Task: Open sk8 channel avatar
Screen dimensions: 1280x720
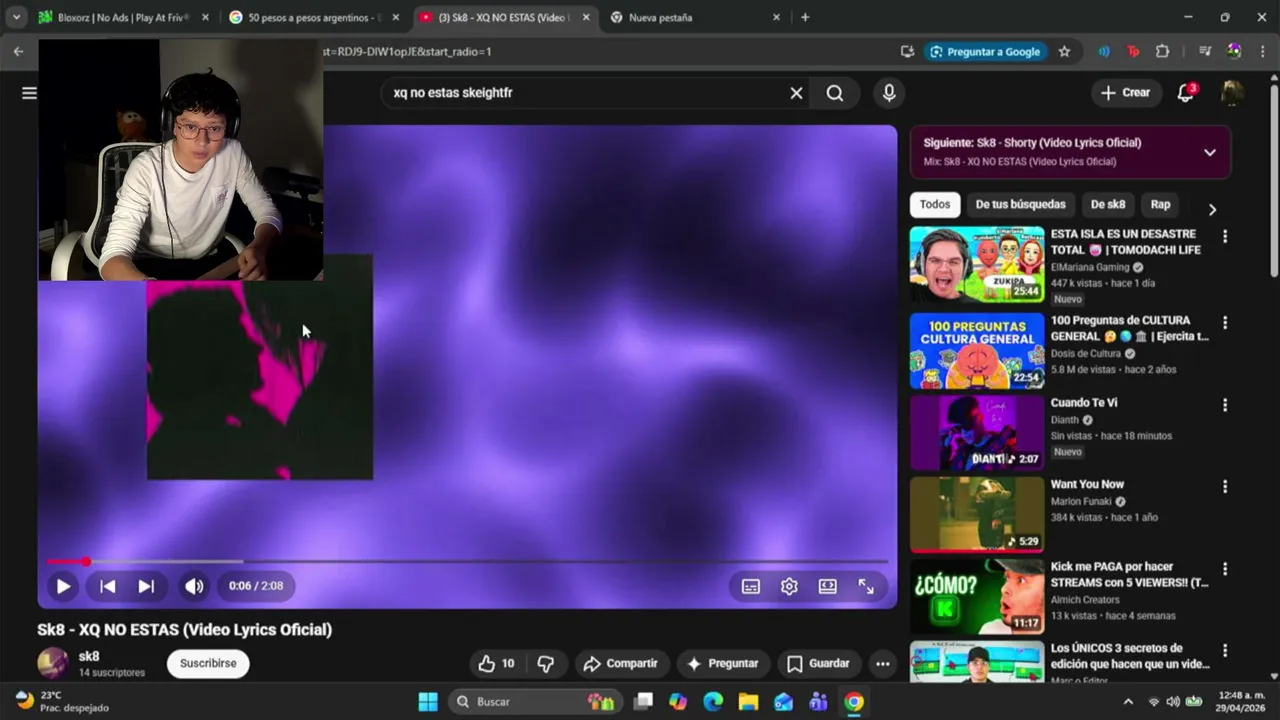Action: point(53,663)
